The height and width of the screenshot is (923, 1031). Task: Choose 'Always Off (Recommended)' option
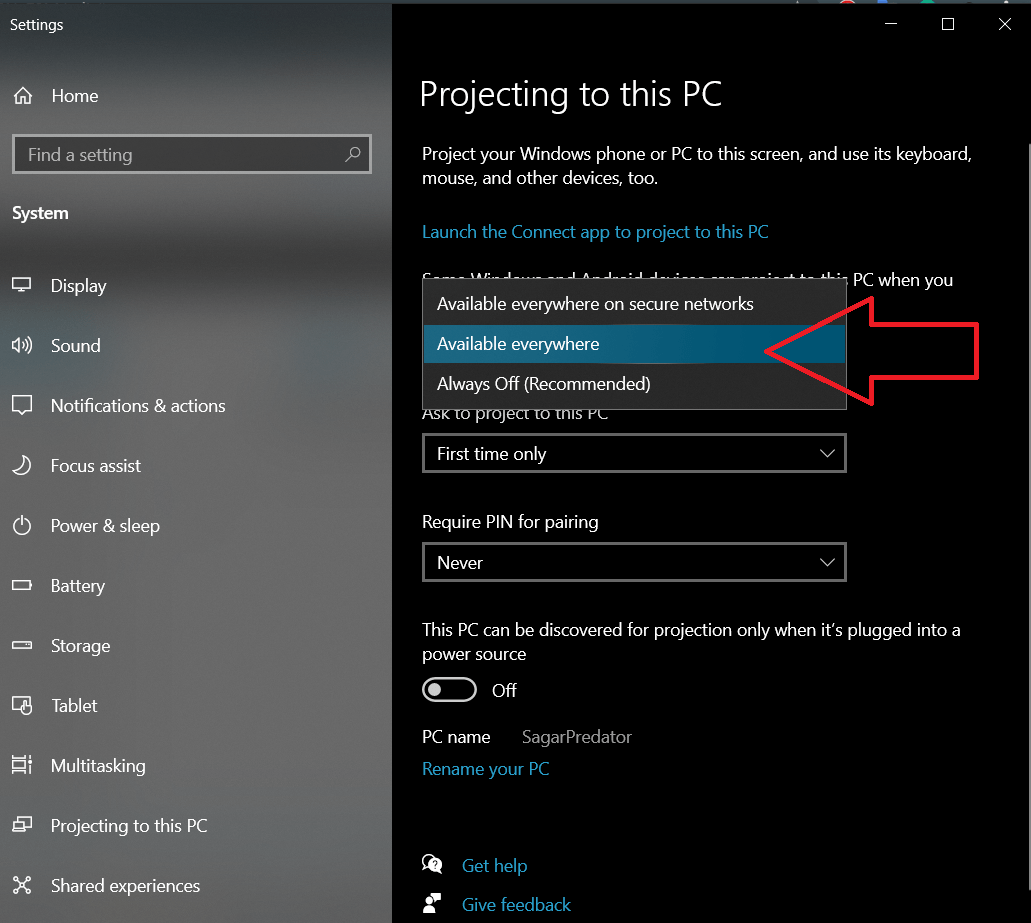coord(543,384)
